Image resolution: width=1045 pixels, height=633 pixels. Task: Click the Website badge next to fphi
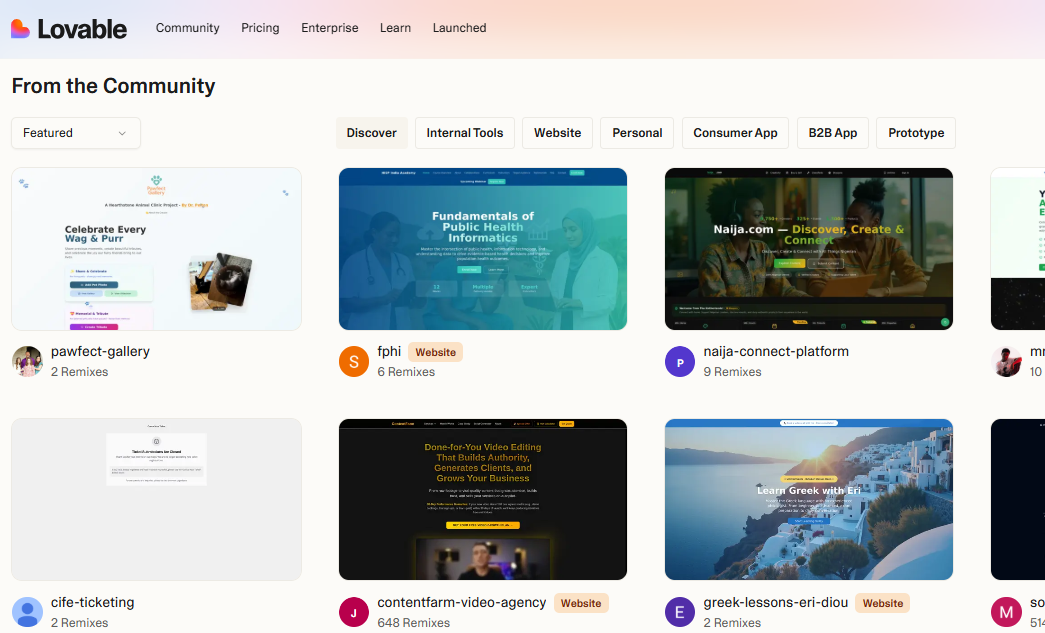(436, 352)
